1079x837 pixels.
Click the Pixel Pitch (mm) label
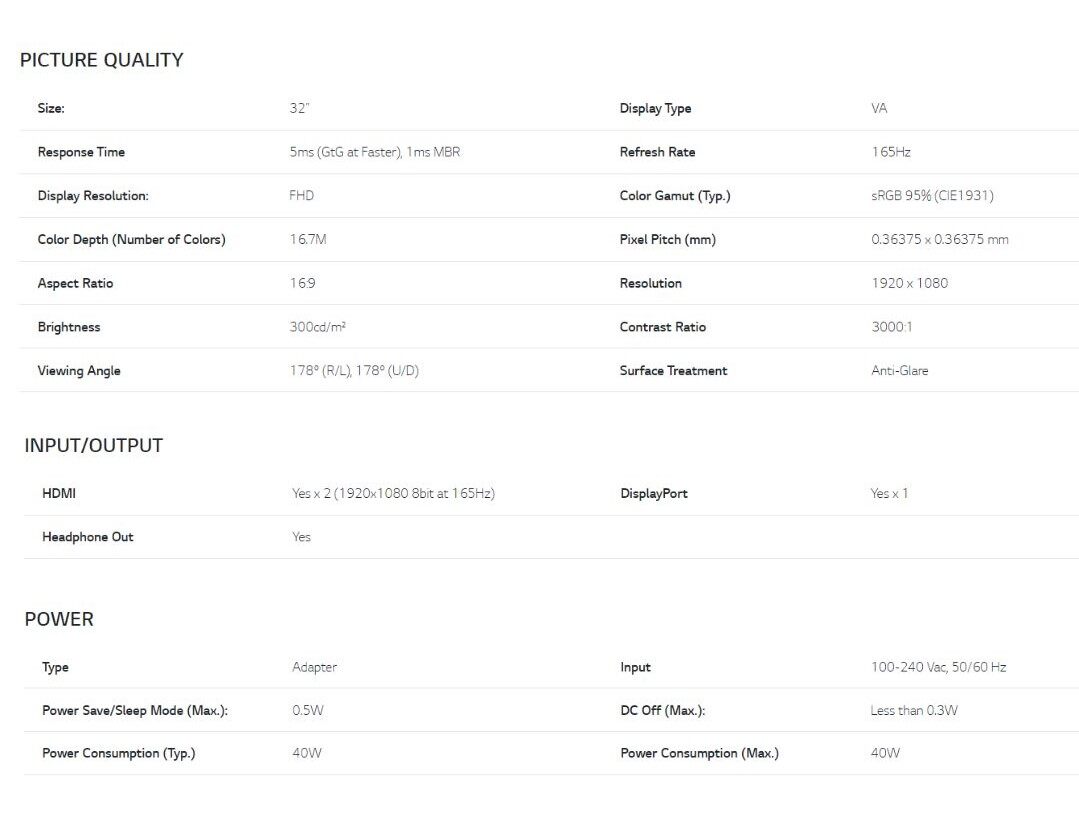coord(667,239)
